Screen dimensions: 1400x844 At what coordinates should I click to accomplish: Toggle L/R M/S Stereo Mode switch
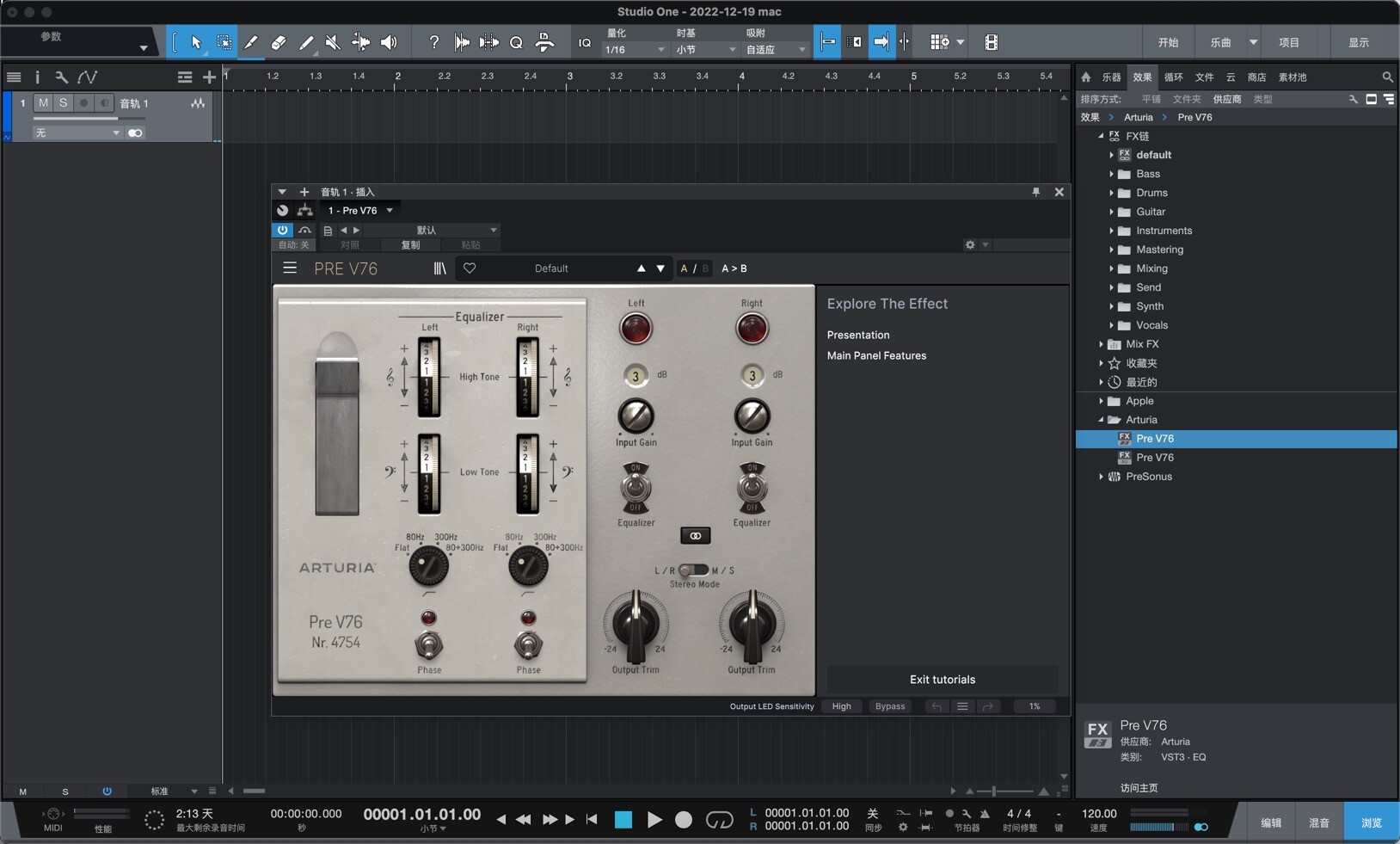[x=694, y=570]
